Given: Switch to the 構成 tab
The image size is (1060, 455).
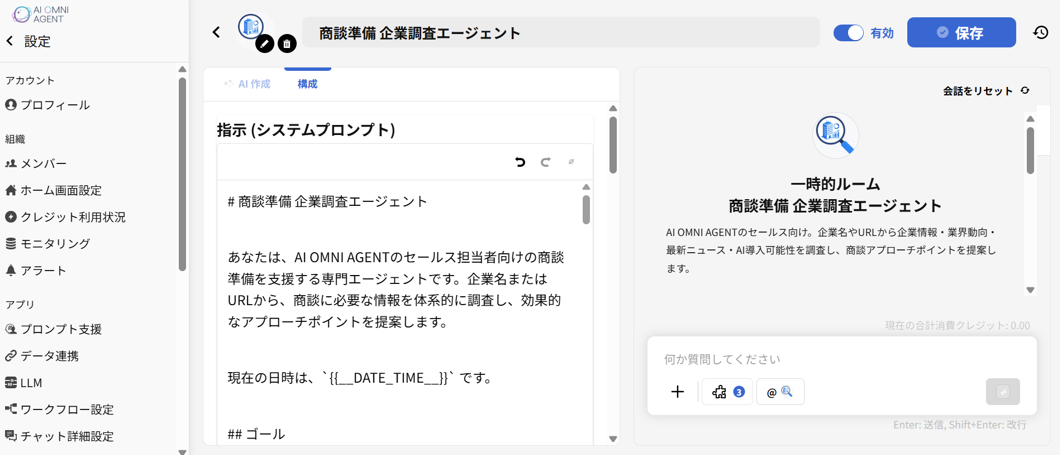Looking at the screenshot, I should (x=308, y=85).
